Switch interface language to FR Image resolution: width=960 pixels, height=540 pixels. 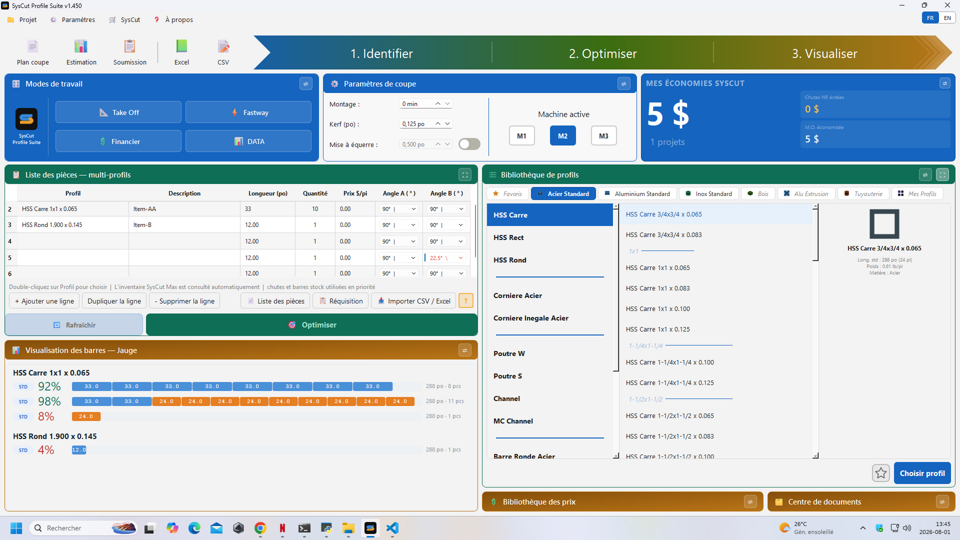click(930, 18)
